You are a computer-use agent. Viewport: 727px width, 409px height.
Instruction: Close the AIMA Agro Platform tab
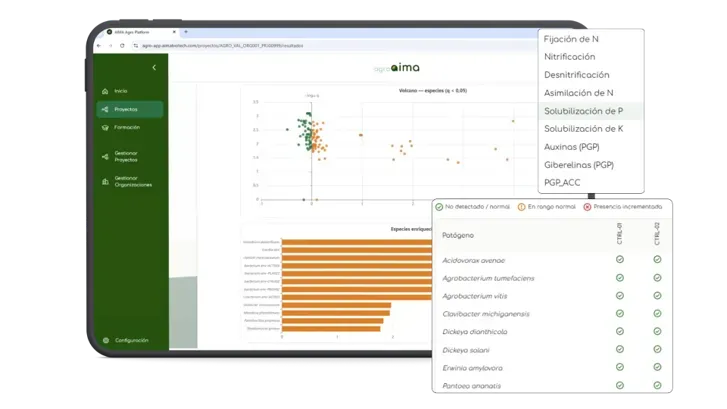tap(174, 32)
